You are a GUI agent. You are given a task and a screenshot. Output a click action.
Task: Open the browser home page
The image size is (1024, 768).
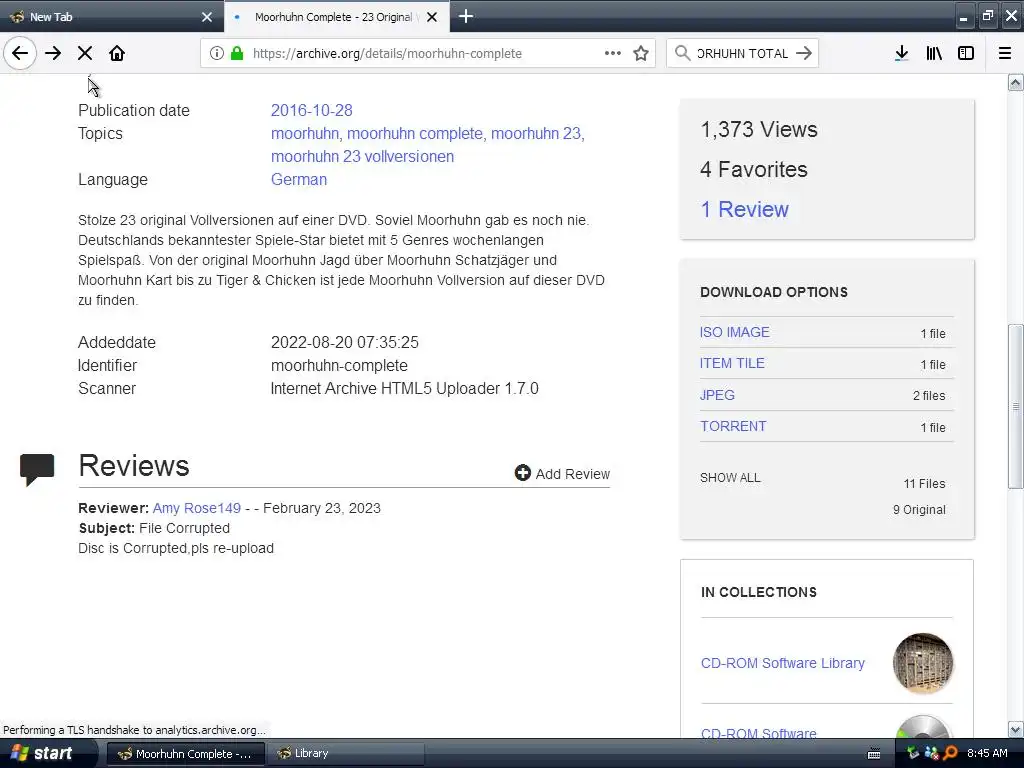(117, 53)
